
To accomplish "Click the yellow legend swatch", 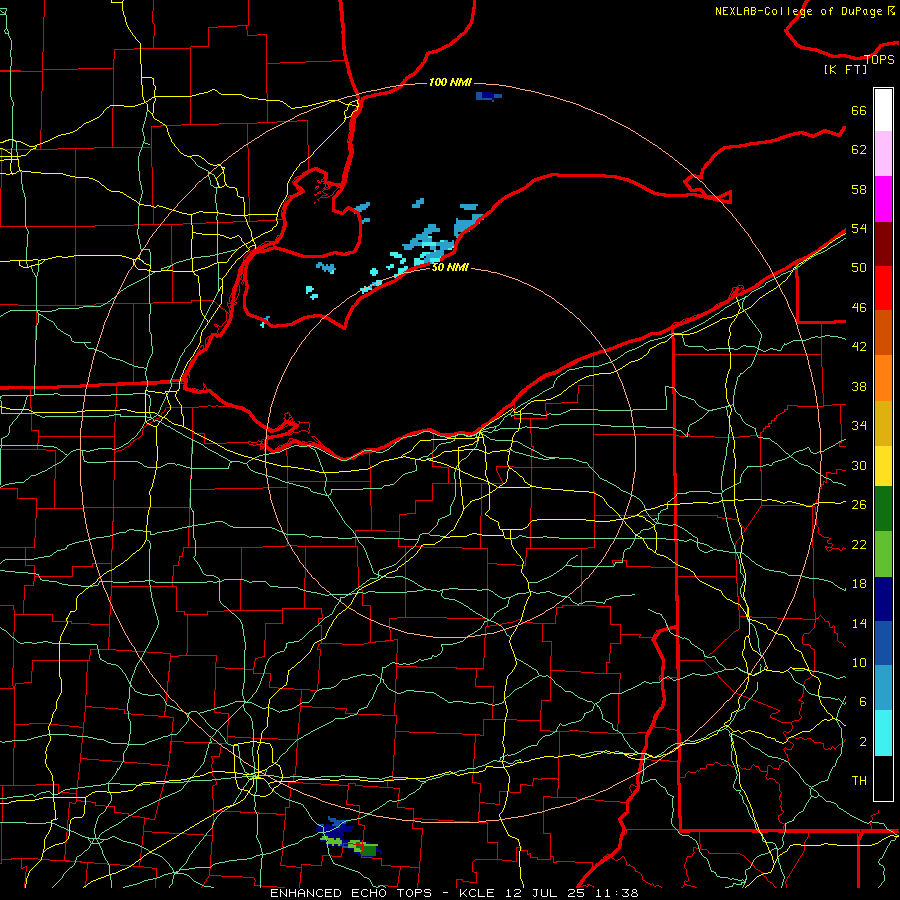I will pos(883,466).
